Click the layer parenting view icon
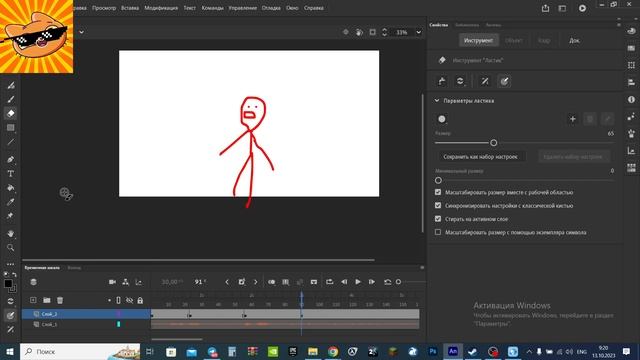640x360 pixels. click(126, 282)
